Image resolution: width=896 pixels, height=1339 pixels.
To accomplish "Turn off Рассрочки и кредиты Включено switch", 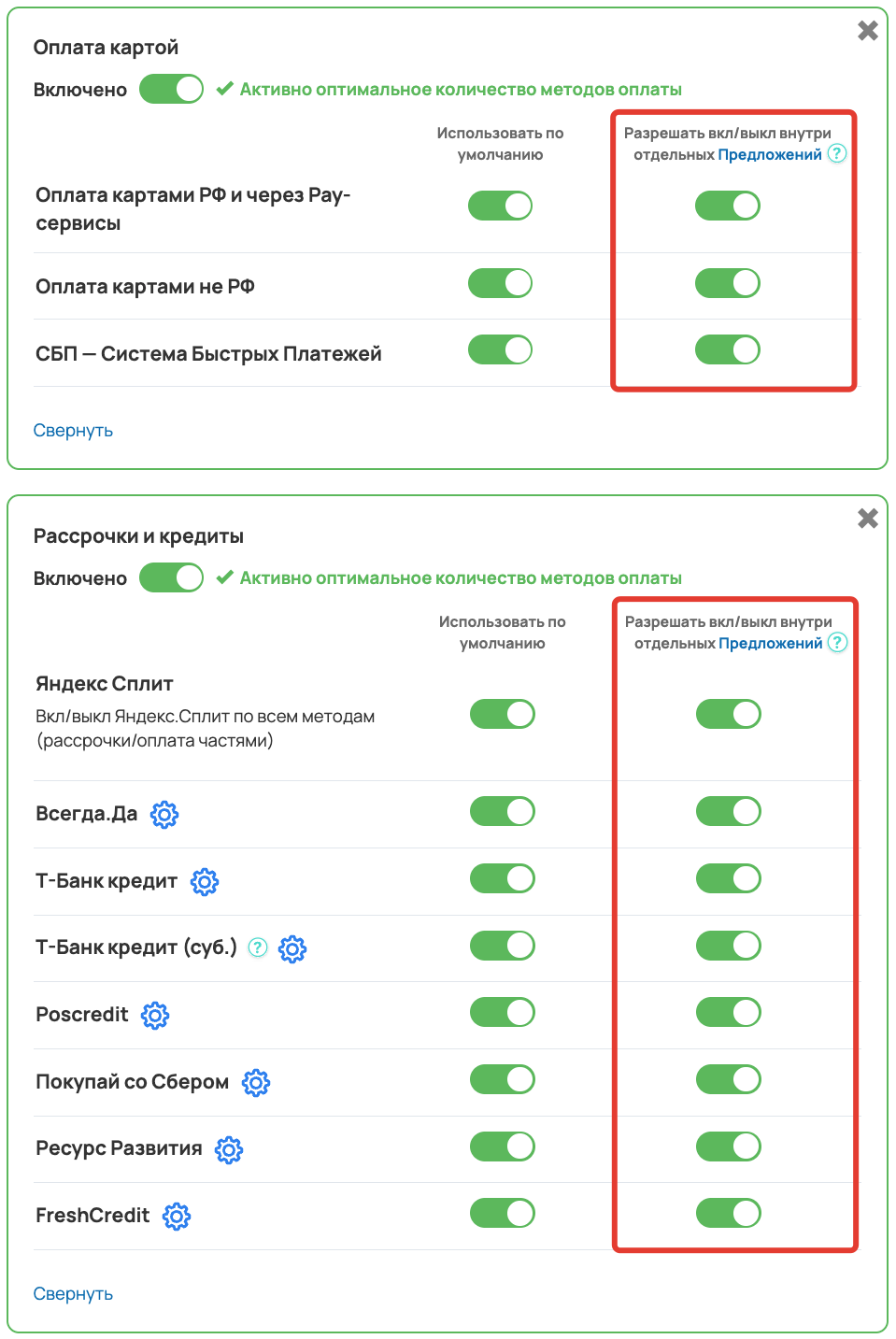I will (x=171, y=577).
